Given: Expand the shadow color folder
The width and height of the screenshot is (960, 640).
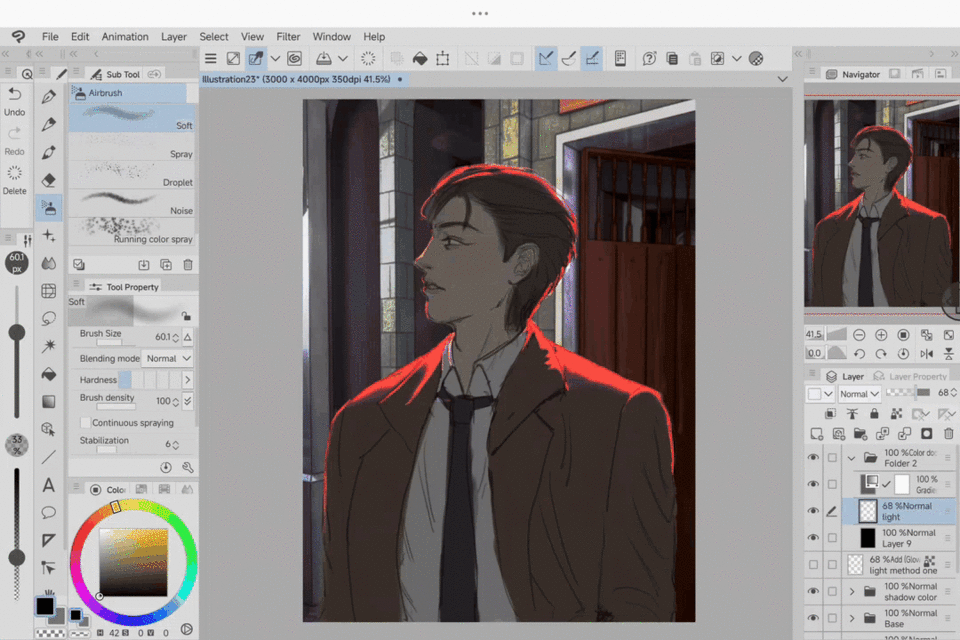Looking at the screenshot, I should [x=852, y=592].
